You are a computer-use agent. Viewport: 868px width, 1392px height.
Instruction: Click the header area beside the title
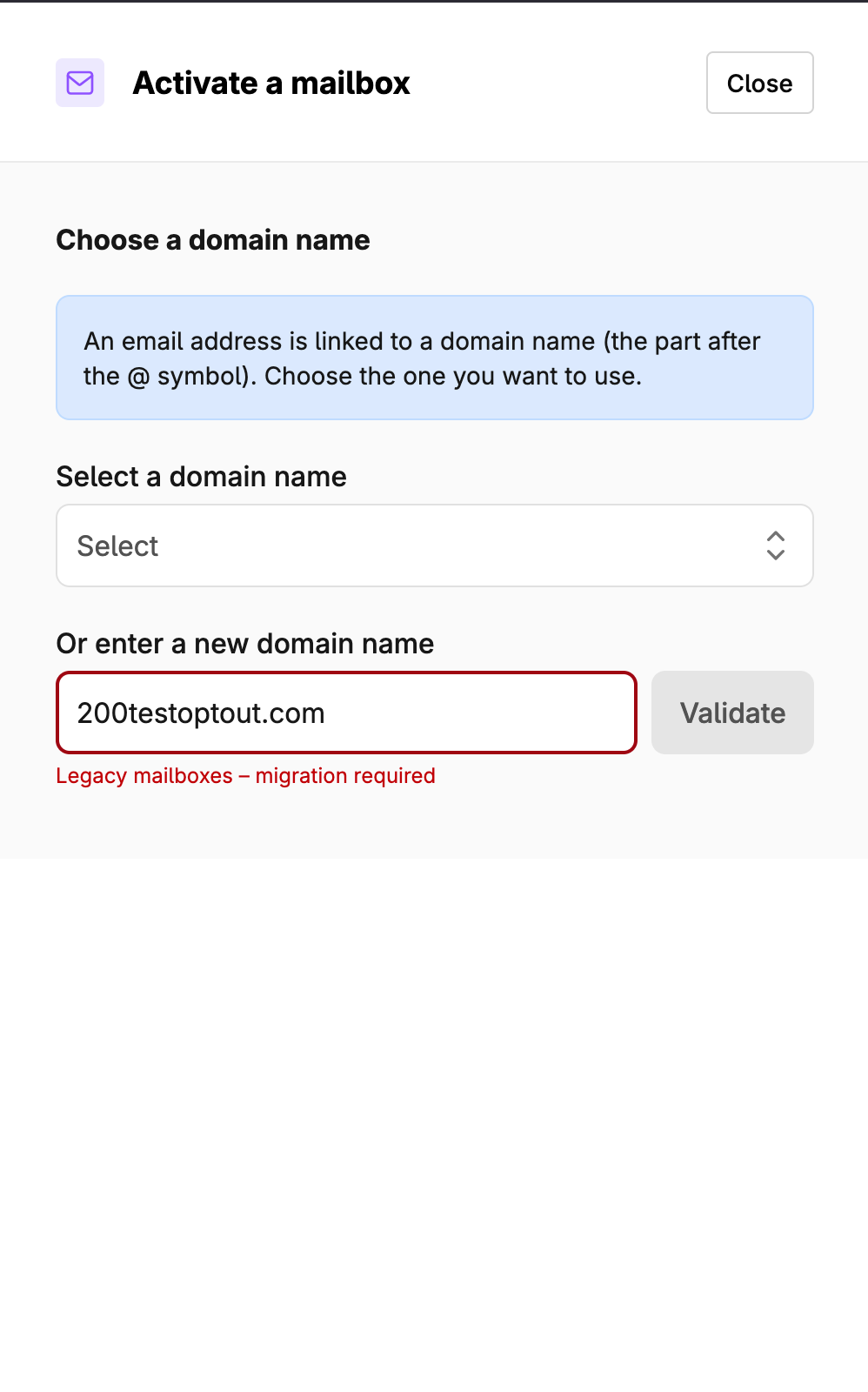557,83
